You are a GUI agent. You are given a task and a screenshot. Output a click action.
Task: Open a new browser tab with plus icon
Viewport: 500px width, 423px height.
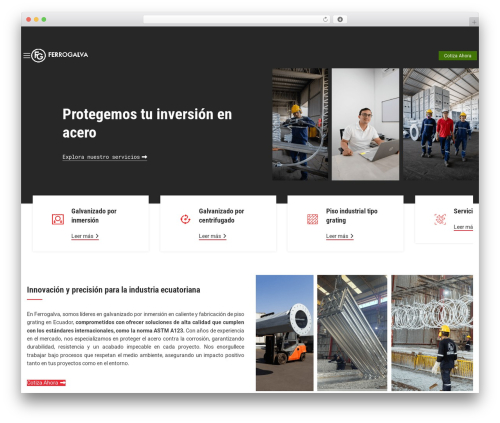[474, 22]
